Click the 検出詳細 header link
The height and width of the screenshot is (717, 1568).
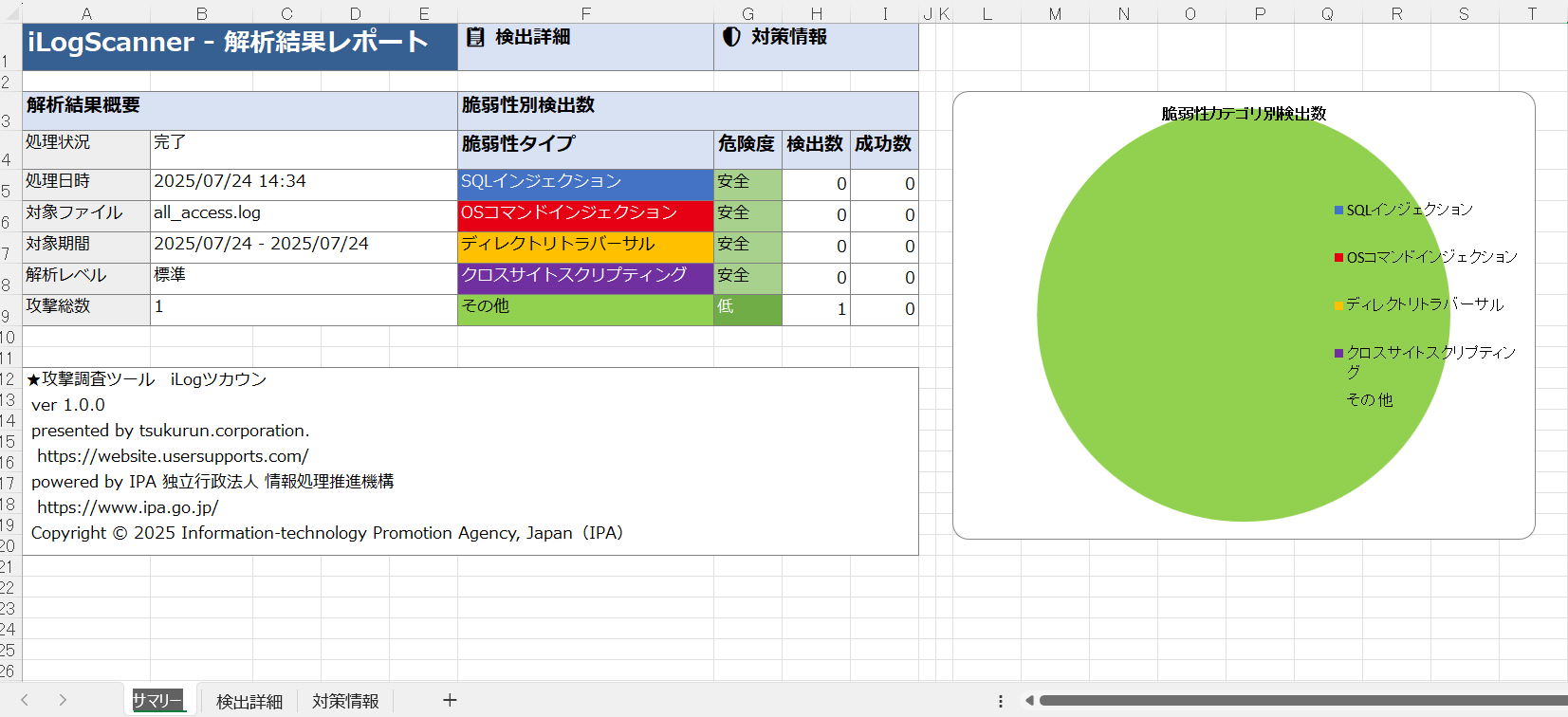(532, 37)
